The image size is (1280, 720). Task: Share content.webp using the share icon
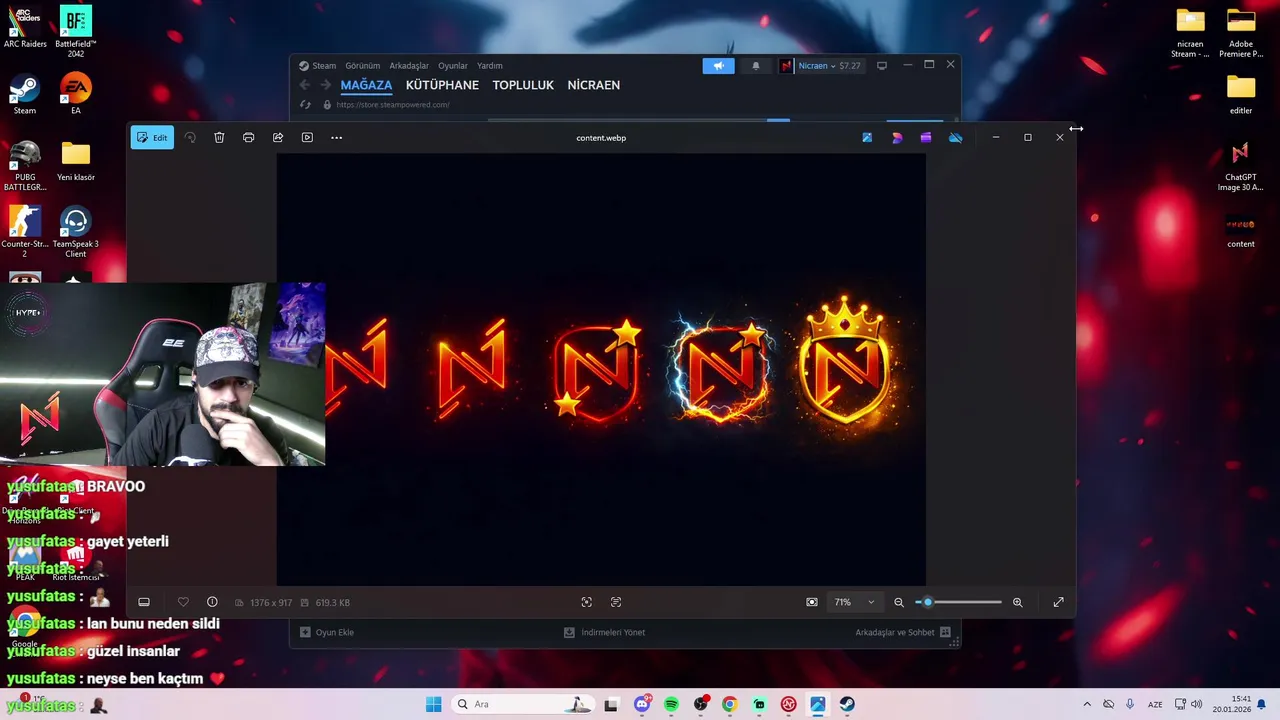[x=278, y=137]
